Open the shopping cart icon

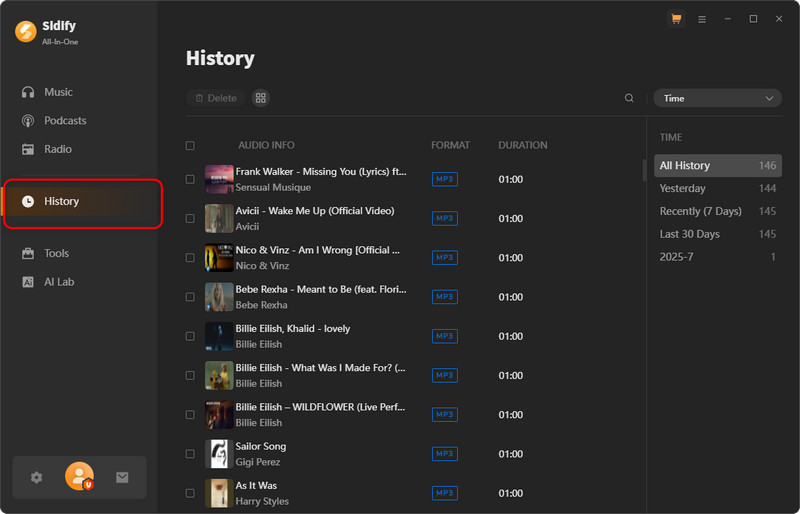tap(676, 19)
